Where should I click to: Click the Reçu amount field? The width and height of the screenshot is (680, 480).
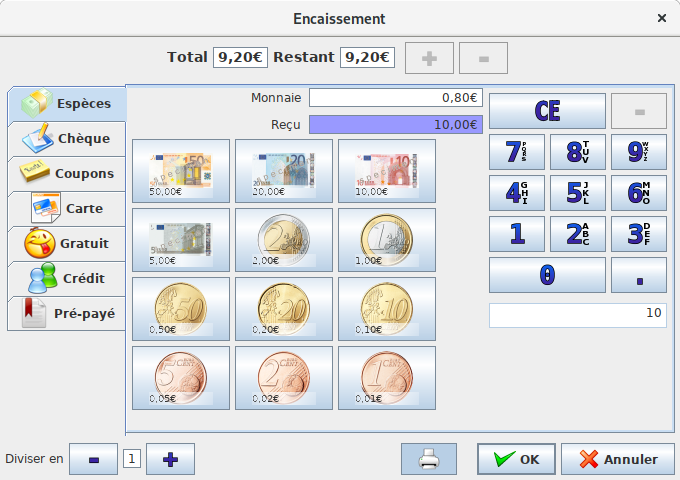click(x=396, y=125)
